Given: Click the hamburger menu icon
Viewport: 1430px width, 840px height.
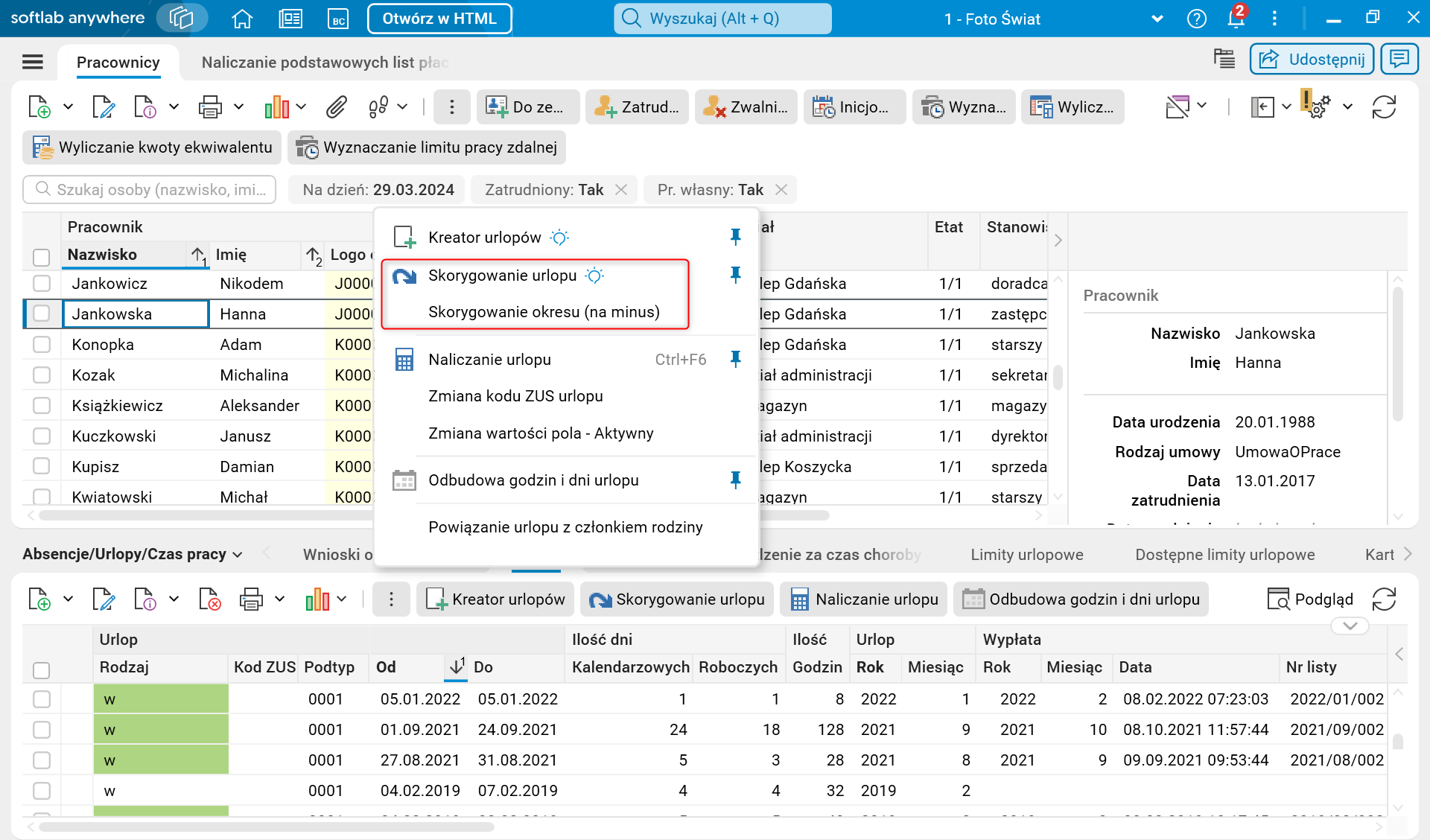Looking at the screenshot, I should click(33, 62).
